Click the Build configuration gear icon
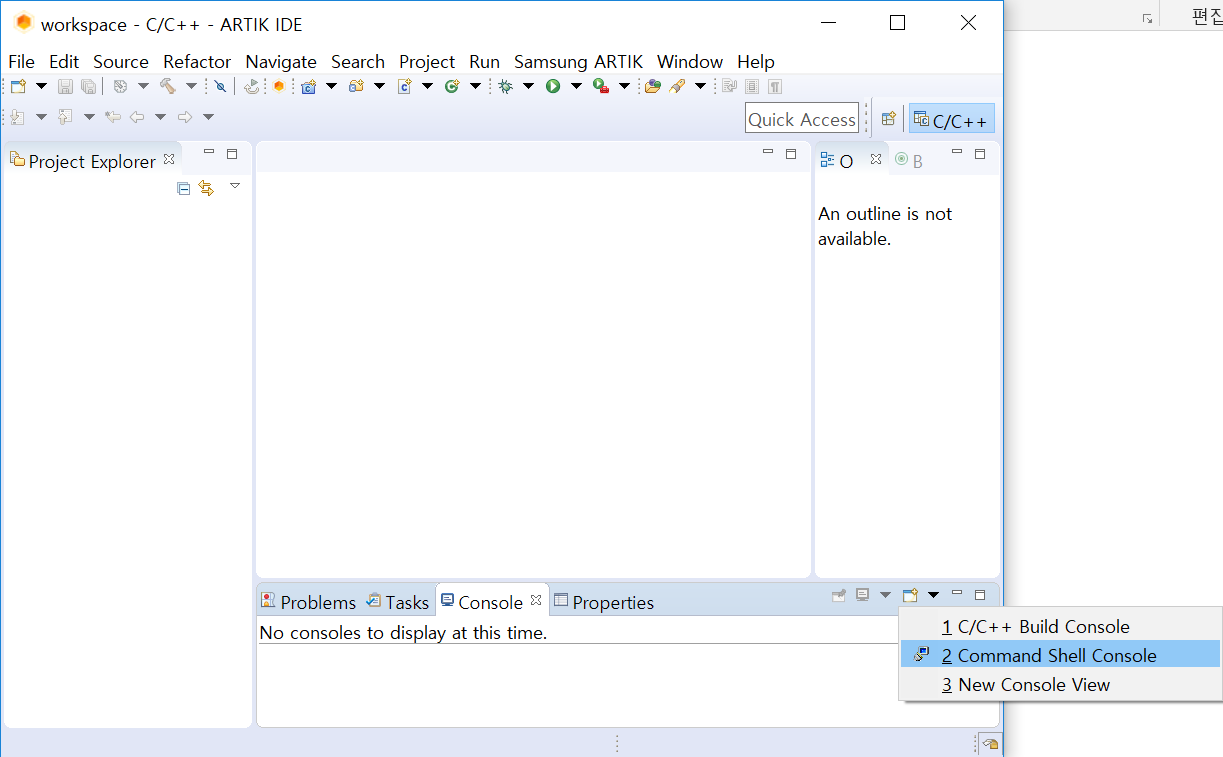This screenshot has height=757, width=1223. point(120,87)
